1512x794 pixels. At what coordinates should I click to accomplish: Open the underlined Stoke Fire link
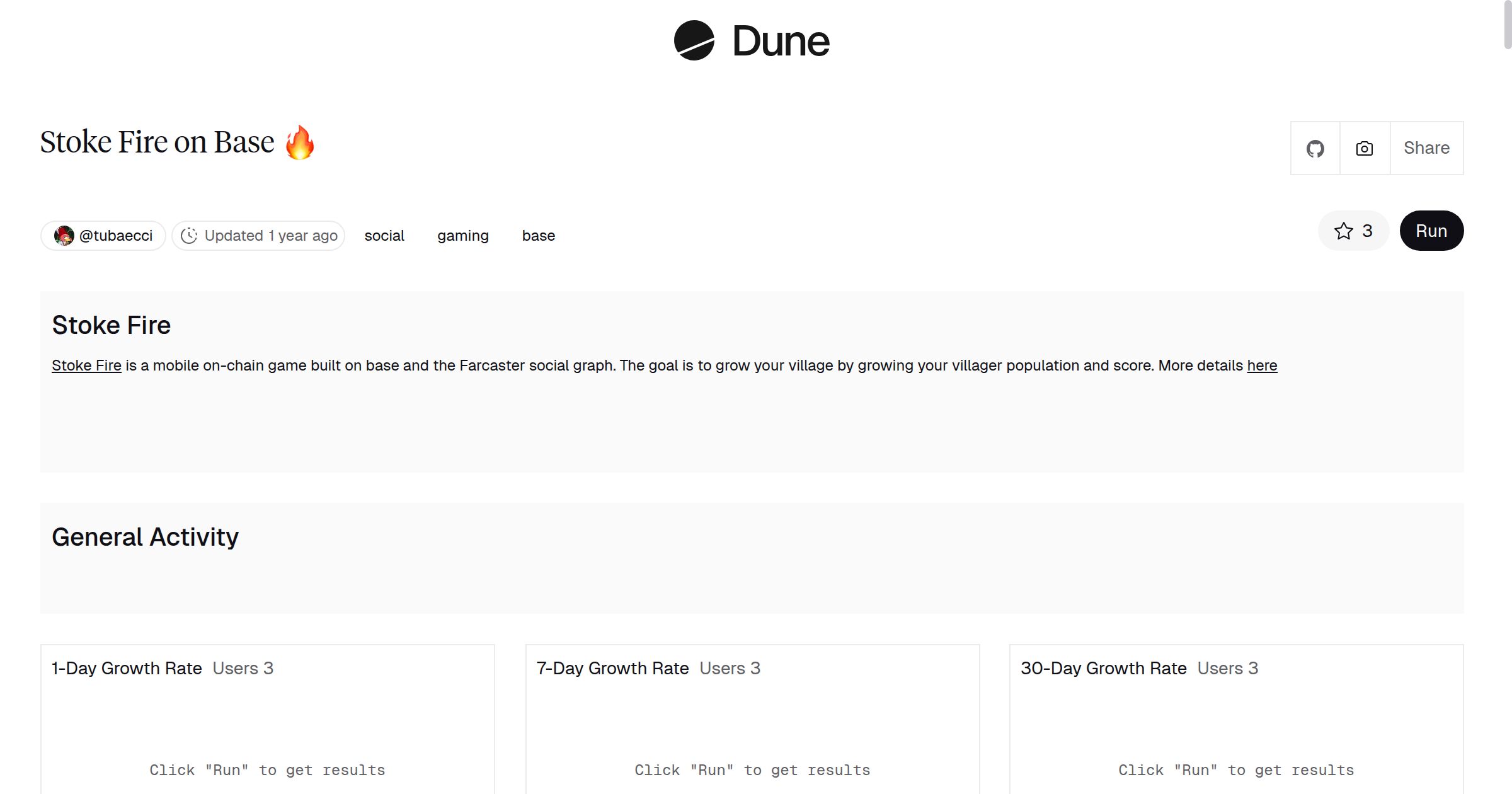(86, 365)
